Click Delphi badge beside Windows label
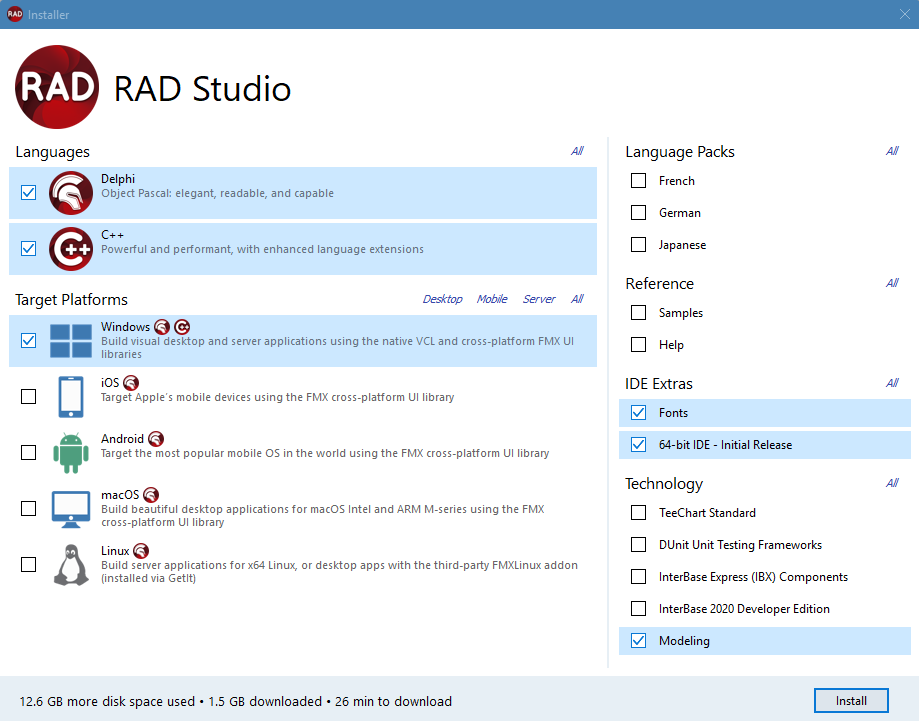Viewport: 919px width, 721px height. point(162,327)
